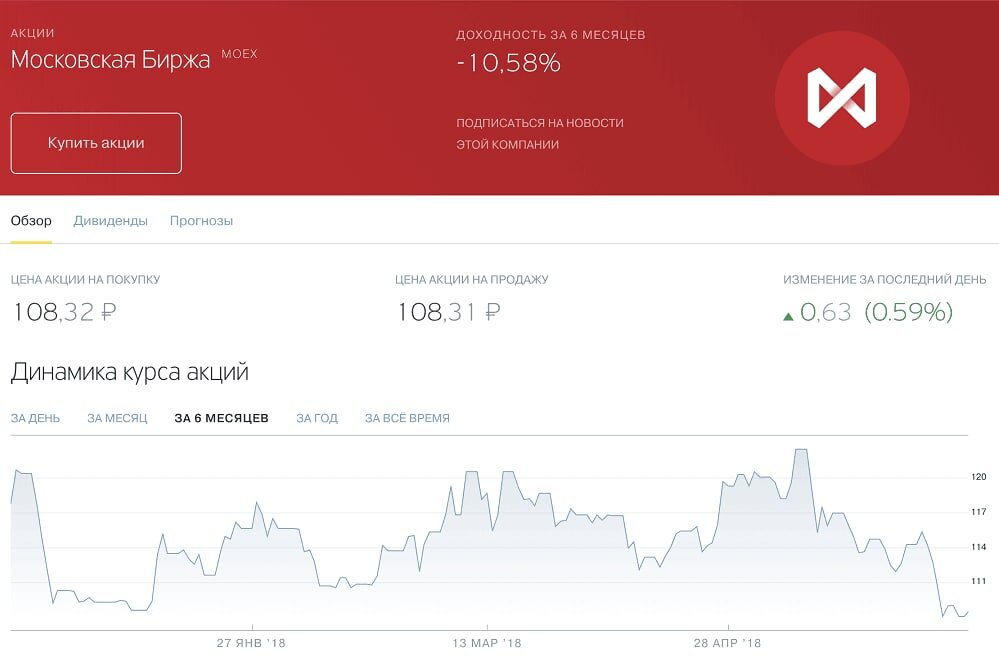The width and height of the screenshot is (999, 663).
Task: Click the 120 price axis label
Action: coord(979,476)
